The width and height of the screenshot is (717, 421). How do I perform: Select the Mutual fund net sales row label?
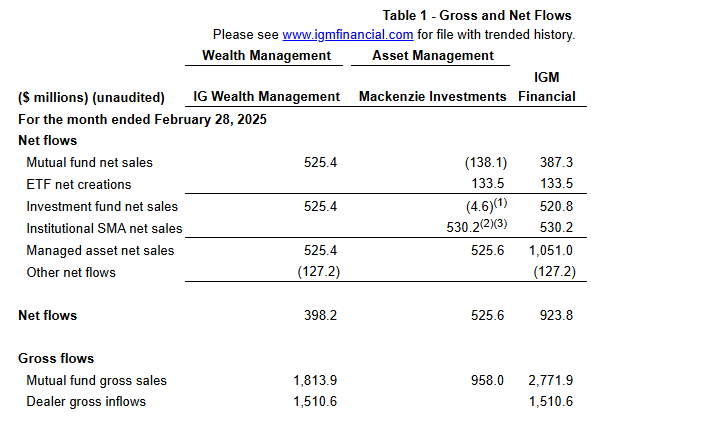click(x=90, y=162)
